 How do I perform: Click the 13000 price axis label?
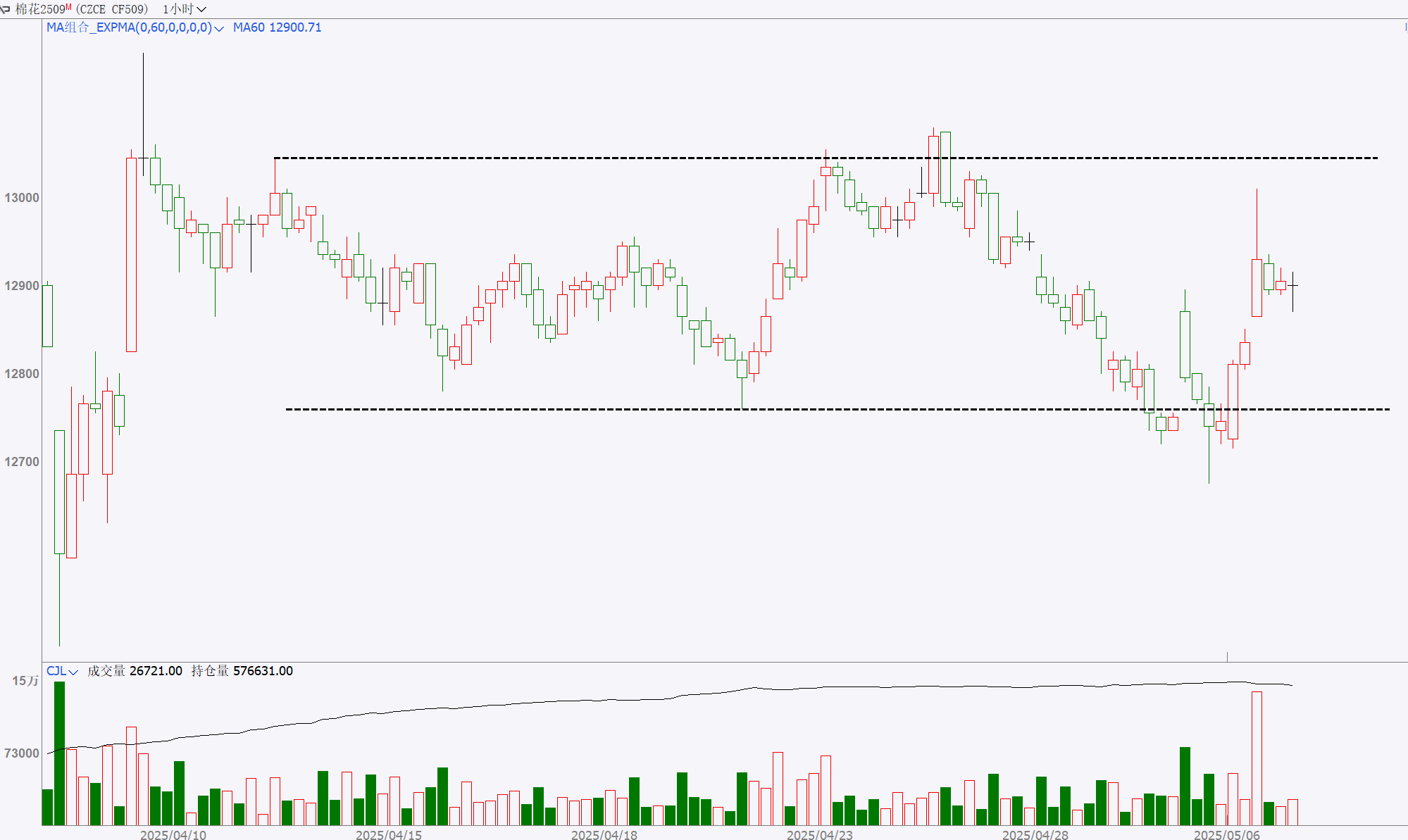pyautogui.click(x=22, y=198)
